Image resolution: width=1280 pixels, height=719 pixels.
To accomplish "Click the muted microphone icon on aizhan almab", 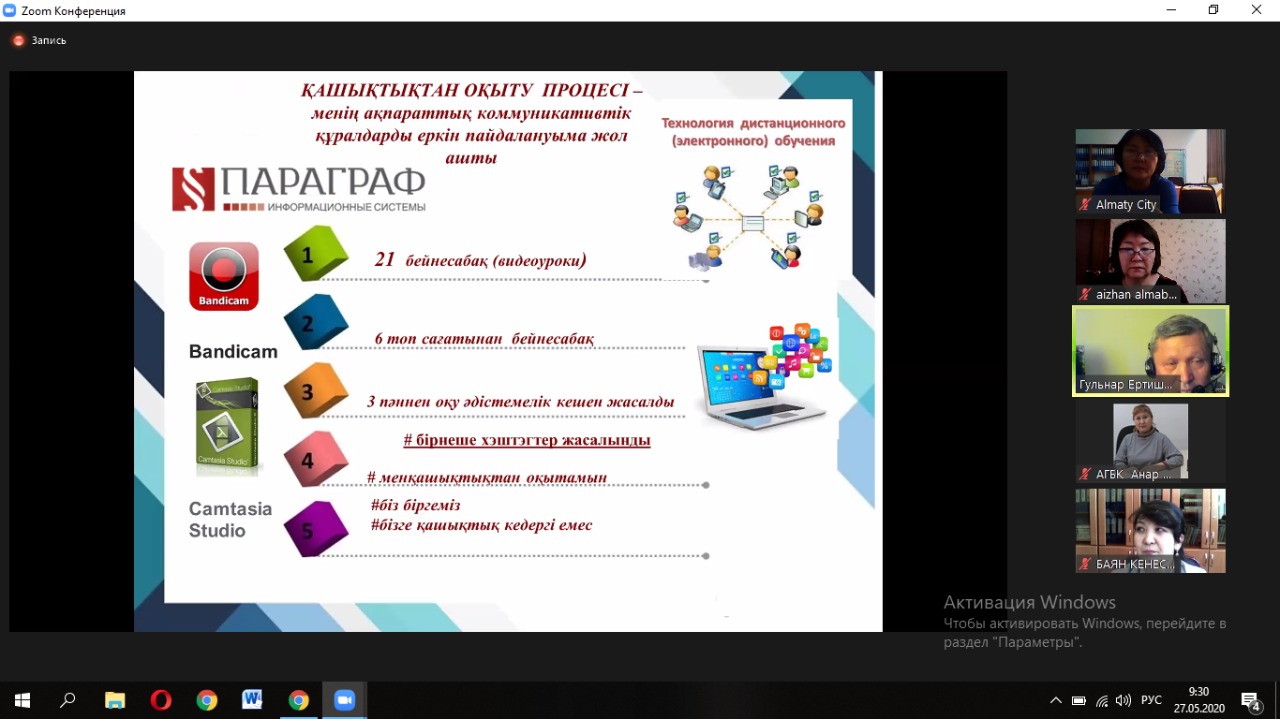I will pos(1085,294).
